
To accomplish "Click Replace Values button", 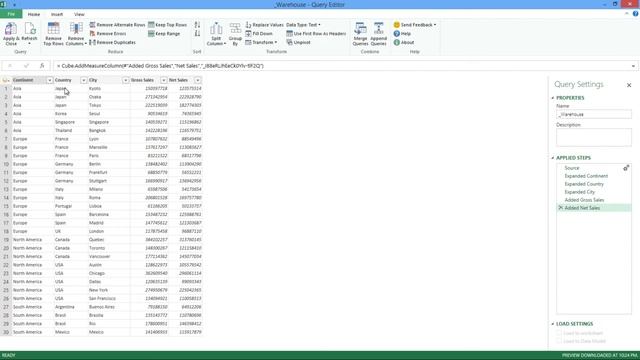I will 264,25.
